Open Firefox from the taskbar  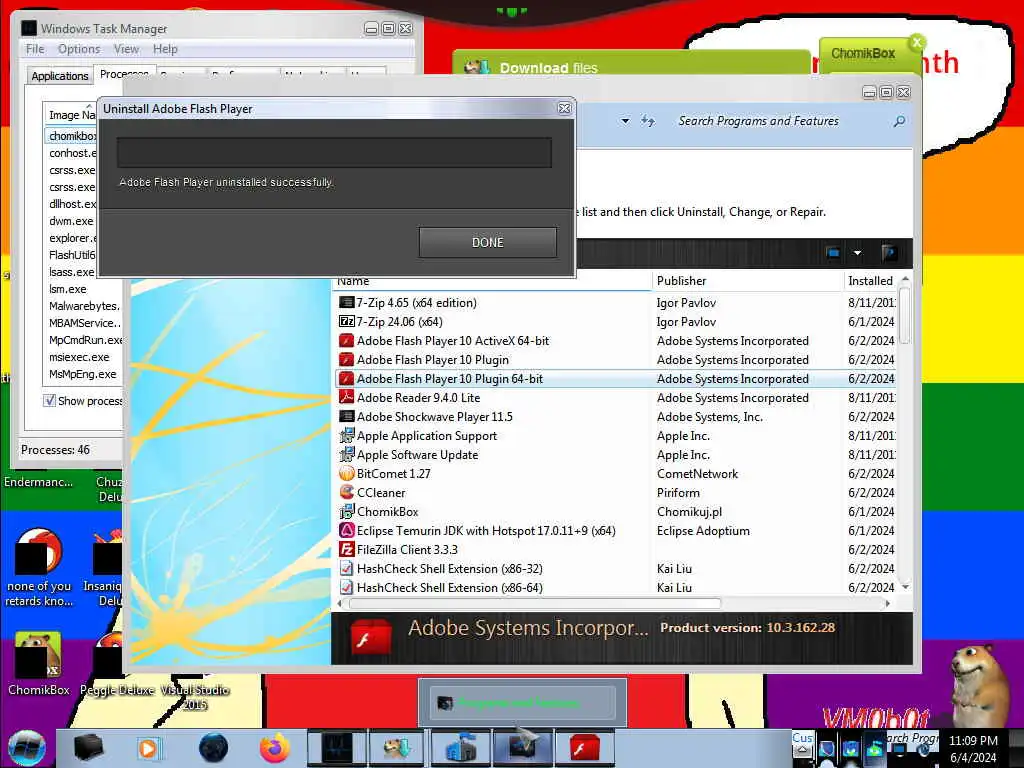275,747
